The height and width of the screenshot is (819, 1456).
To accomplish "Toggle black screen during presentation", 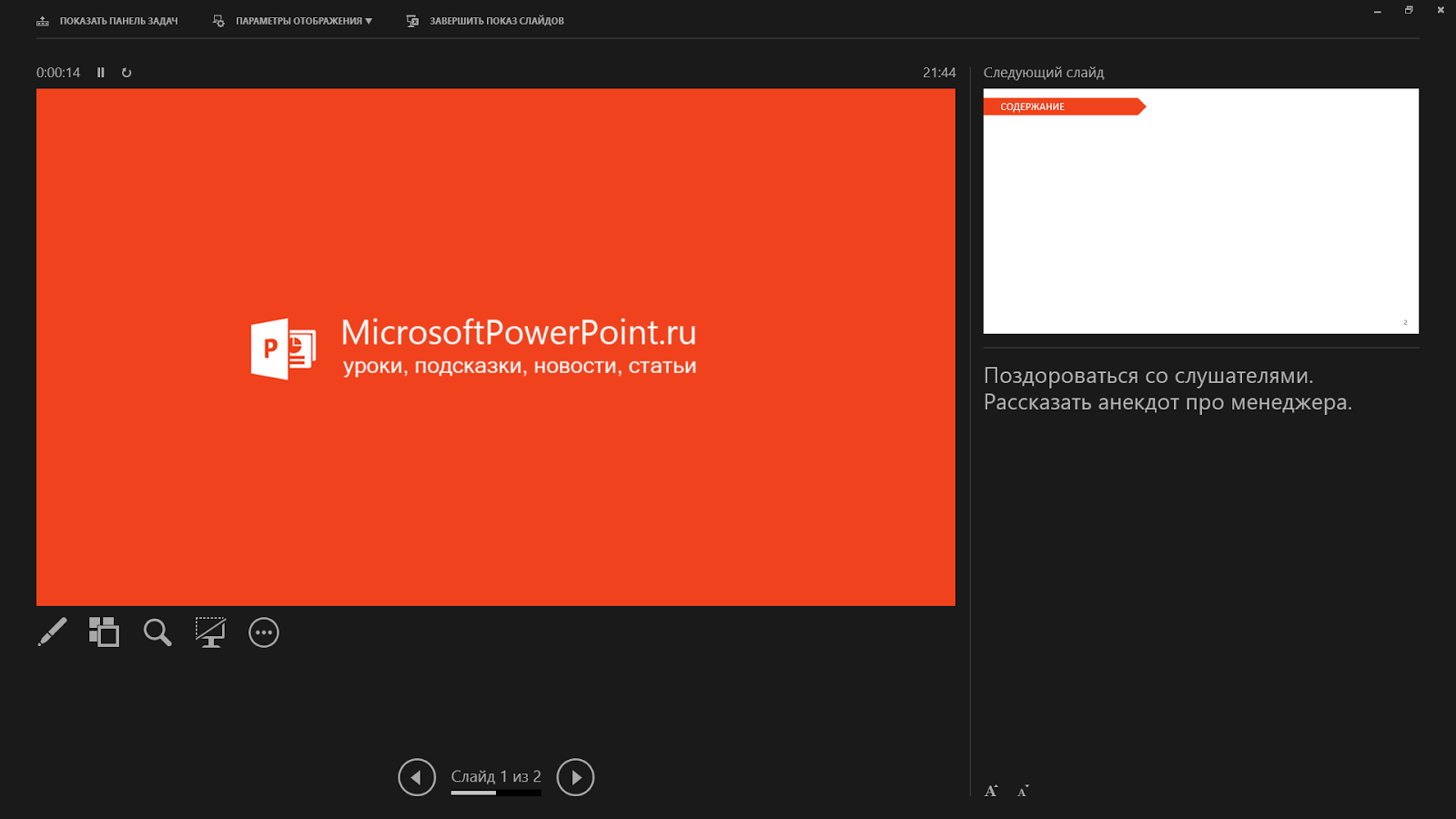I will (x=210, y=632).
